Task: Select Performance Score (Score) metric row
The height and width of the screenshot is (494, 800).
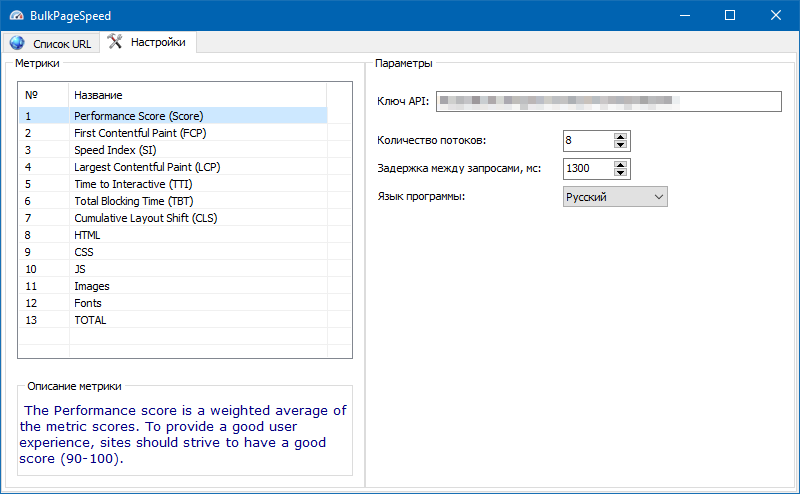Action: pos(173,116)
